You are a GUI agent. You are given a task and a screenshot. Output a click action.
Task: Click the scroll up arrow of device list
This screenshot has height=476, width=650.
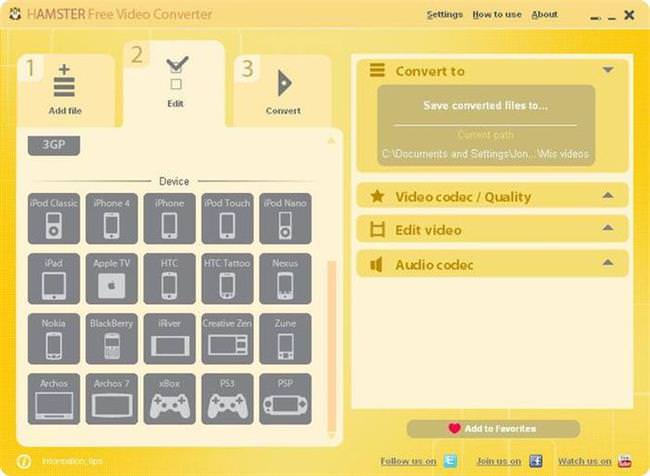[x=331, y=141]
